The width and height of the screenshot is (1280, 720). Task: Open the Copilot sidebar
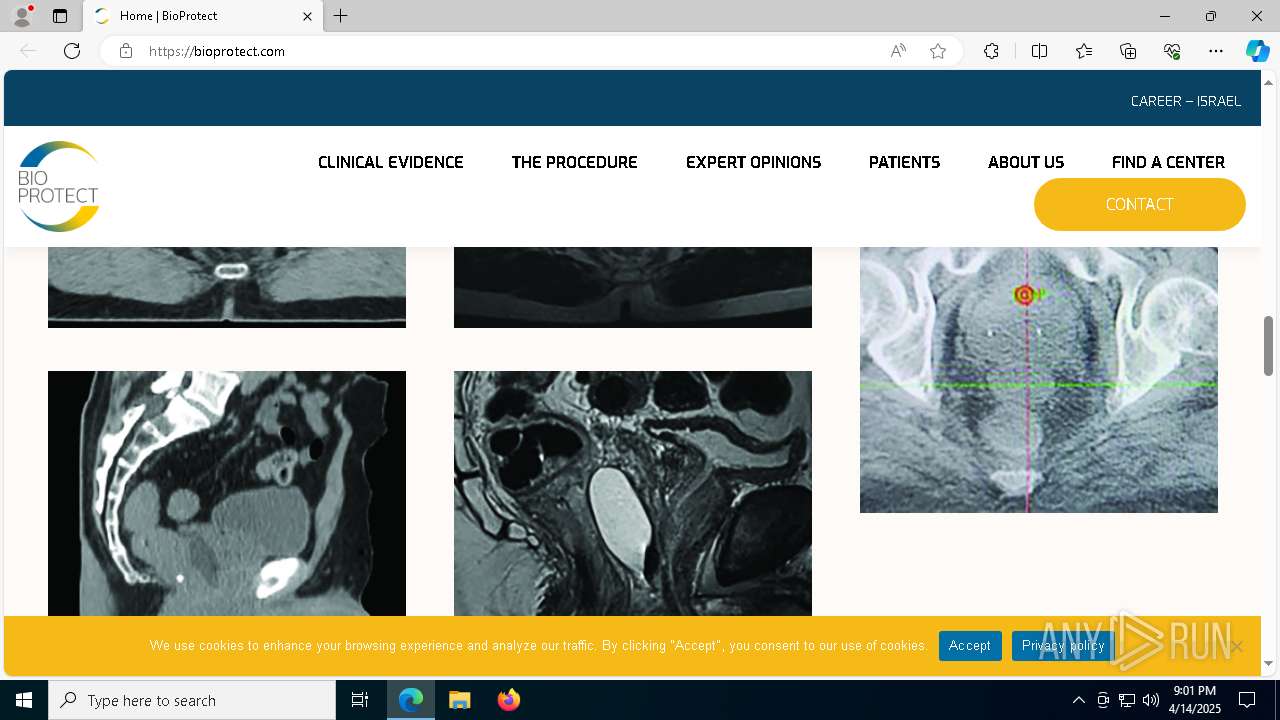(1257, 51)
